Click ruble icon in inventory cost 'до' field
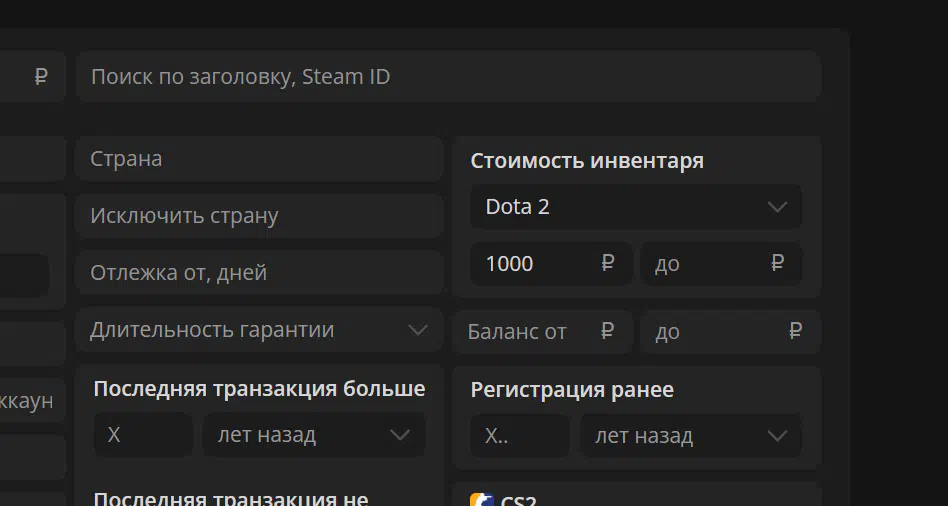This screenshot has width=948, height=506. (778, 264)
